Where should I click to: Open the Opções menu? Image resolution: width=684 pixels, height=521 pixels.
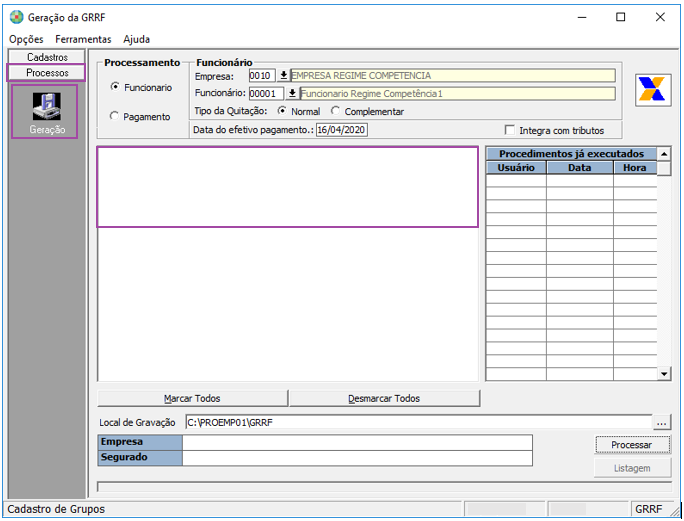coord(26,39)
